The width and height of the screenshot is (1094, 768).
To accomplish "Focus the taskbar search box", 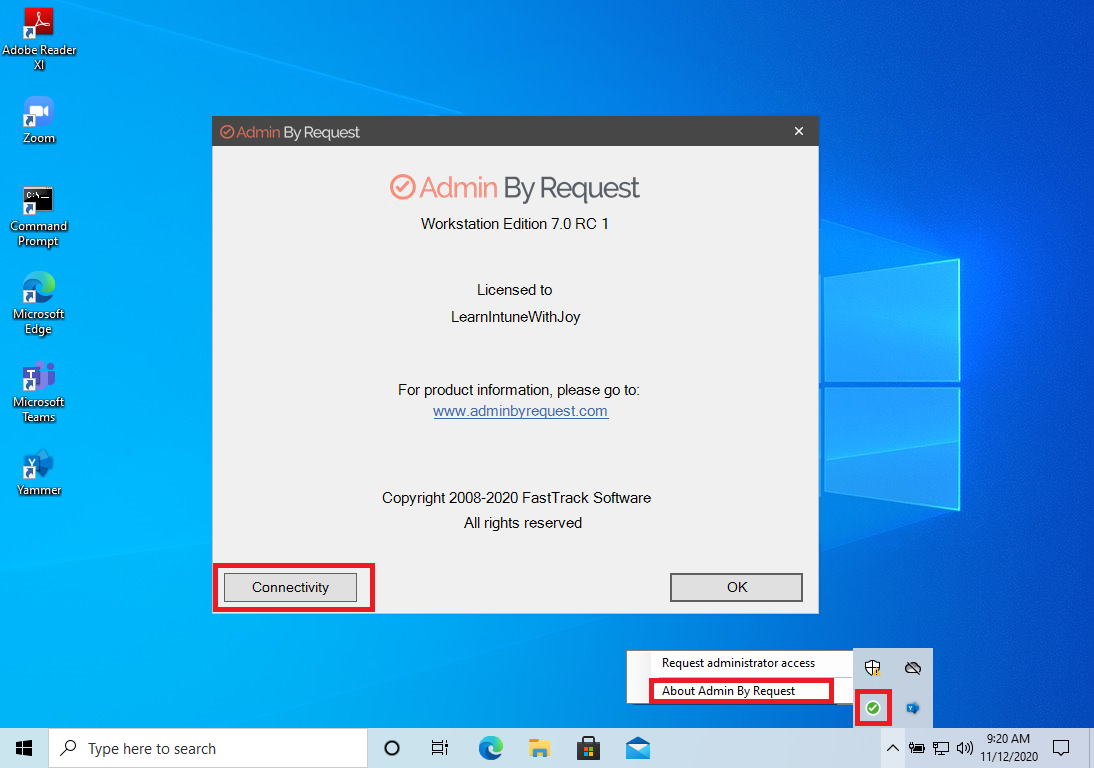I will 208,748.
